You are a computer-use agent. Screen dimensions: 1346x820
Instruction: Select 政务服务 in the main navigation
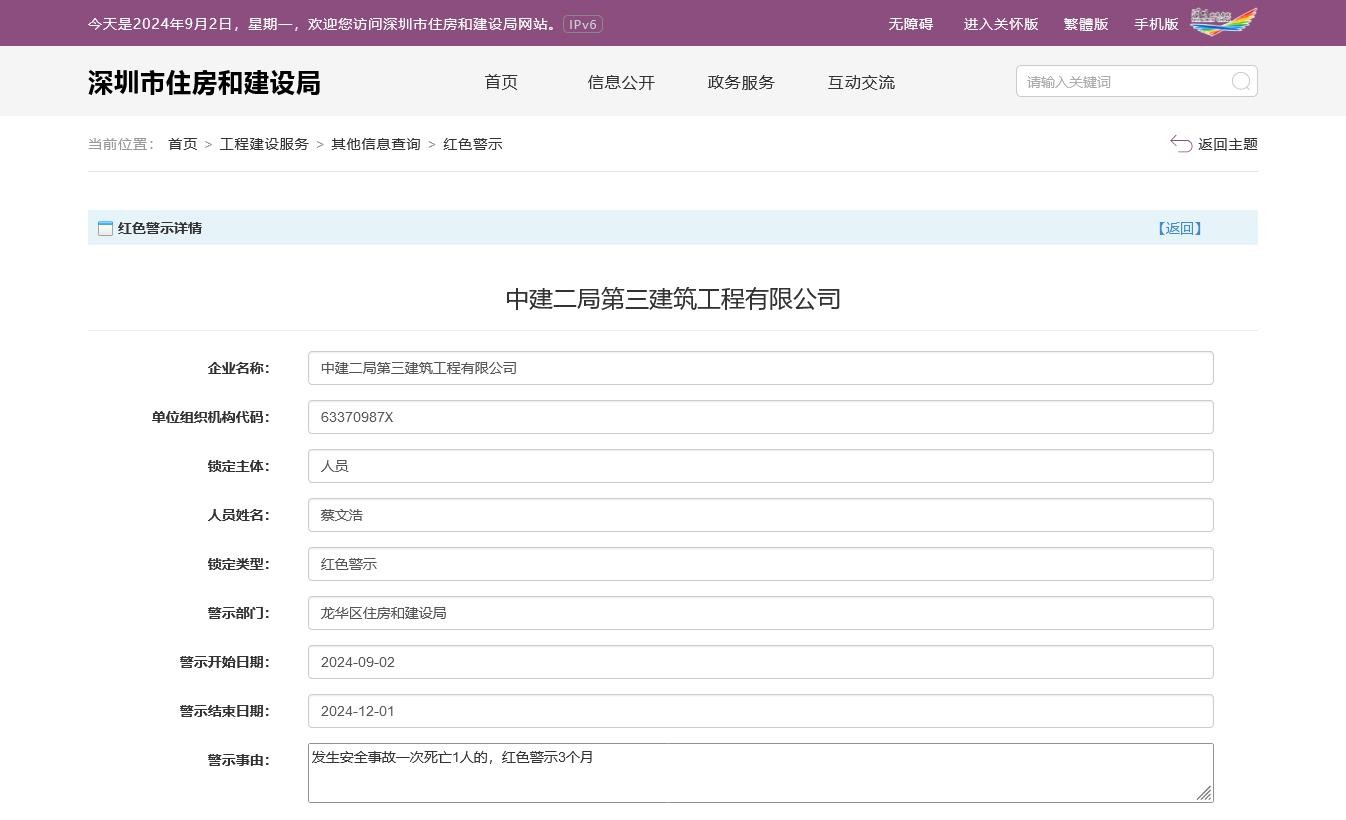click(741, 82)
